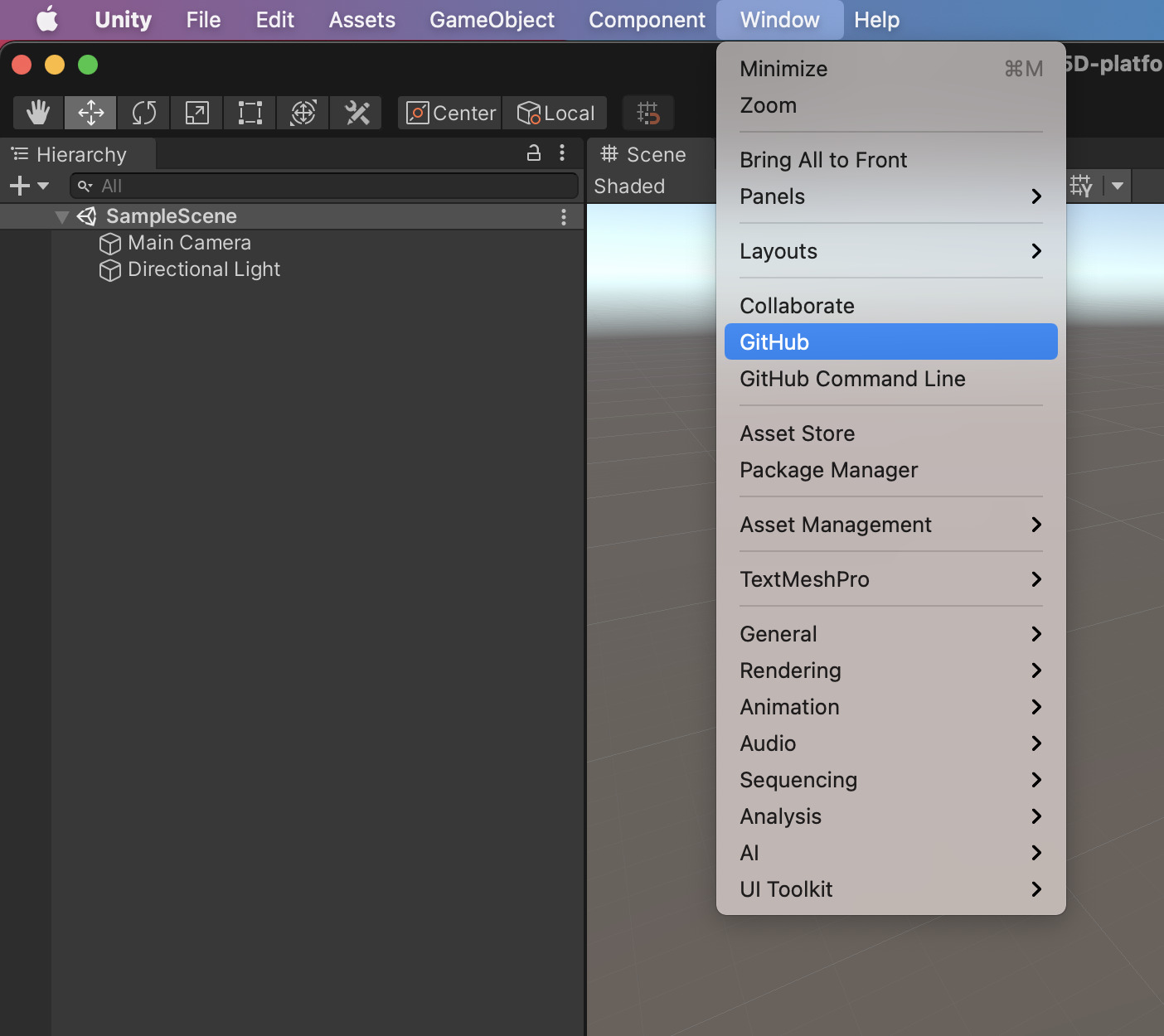Open Package Manager

(890, 470)
